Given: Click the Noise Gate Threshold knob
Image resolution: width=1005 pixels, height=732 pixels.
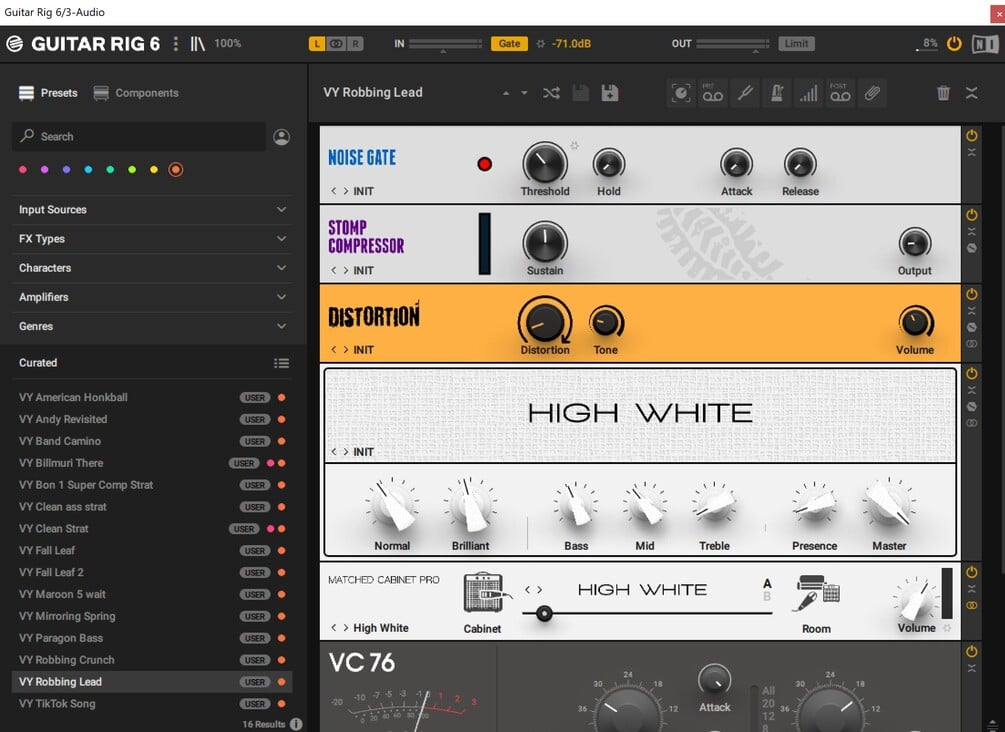Looking at the screenshot, I should click(545, 163).
